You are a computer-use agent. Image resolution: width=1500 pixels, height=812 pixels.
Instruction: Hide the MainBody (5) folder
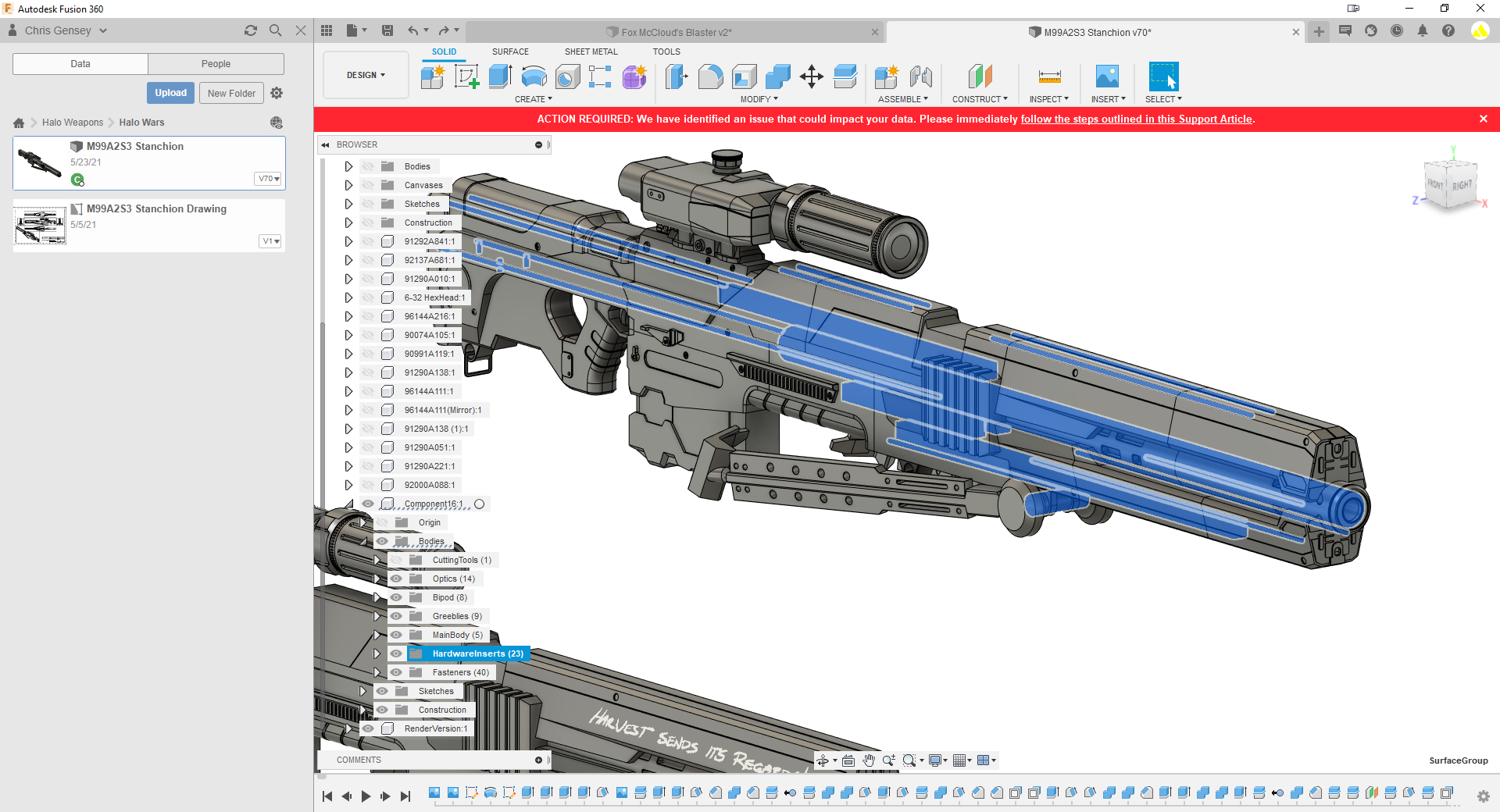(396, 635)
